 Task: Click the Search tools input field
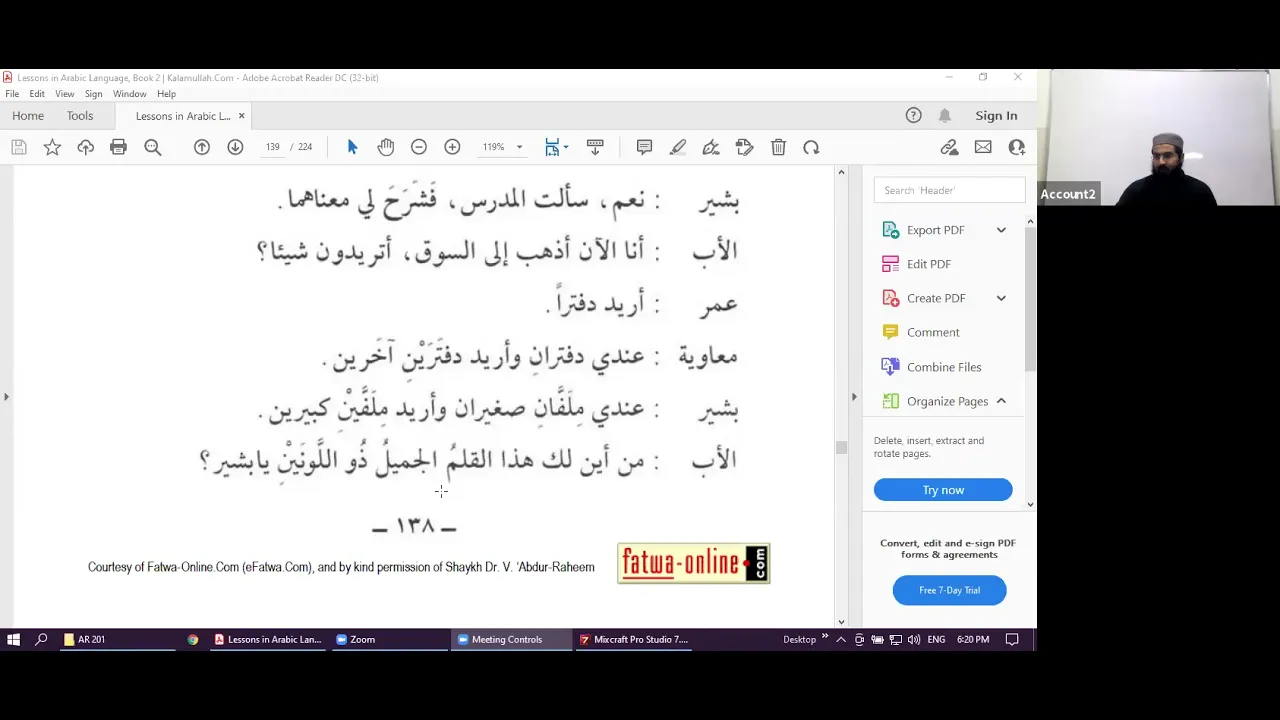pyautogui.click(x=949, y=190)
